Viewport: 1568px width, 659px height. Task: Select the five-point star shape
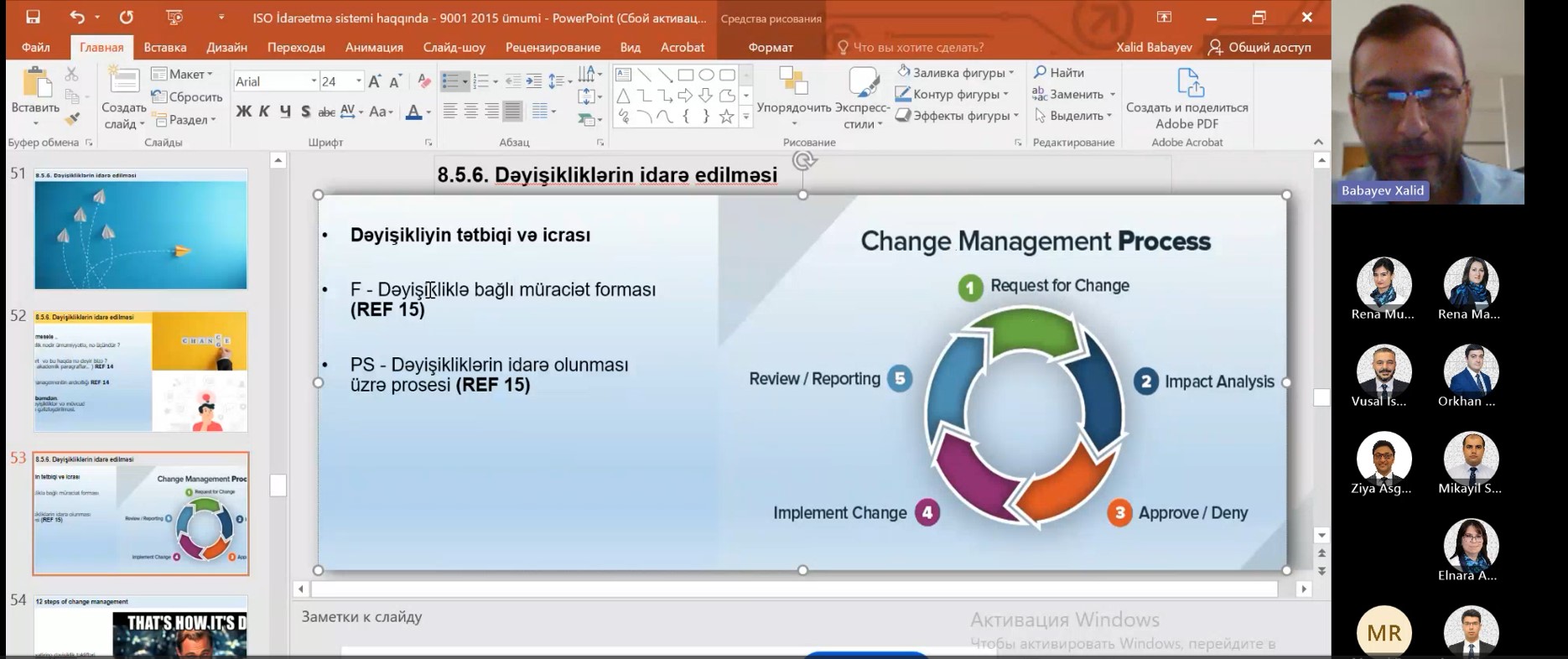(726, 117)
